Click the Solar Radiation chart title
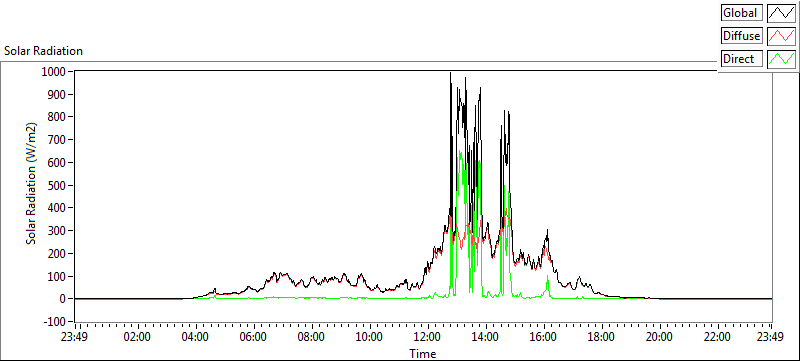The image size is (800, 361). click(x=43, y=51)
